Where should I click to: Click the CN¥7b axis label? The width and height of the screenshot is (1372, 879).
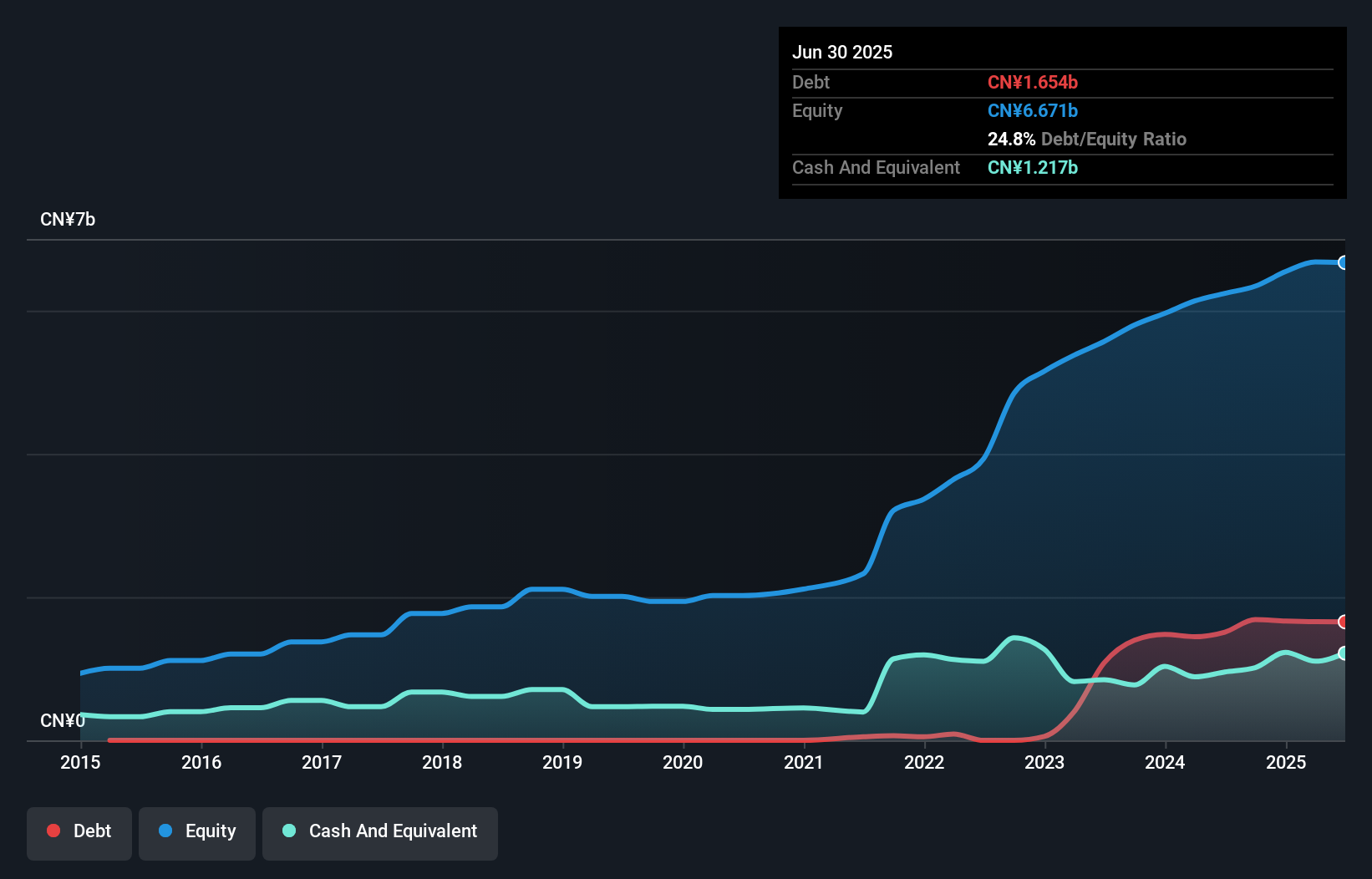[69, 219]
